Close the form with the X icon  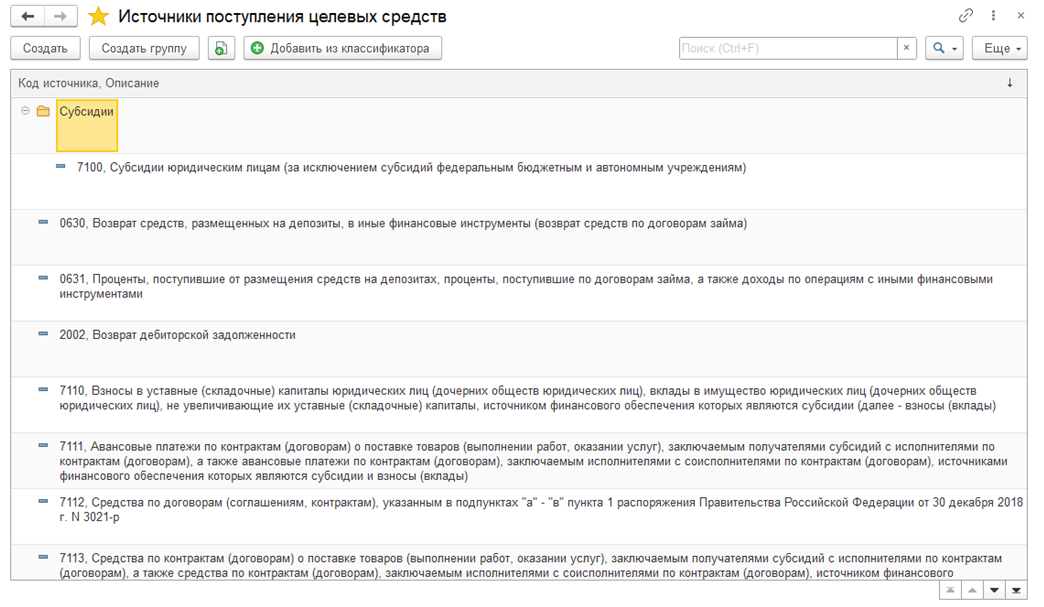(x=1020, y=15)
